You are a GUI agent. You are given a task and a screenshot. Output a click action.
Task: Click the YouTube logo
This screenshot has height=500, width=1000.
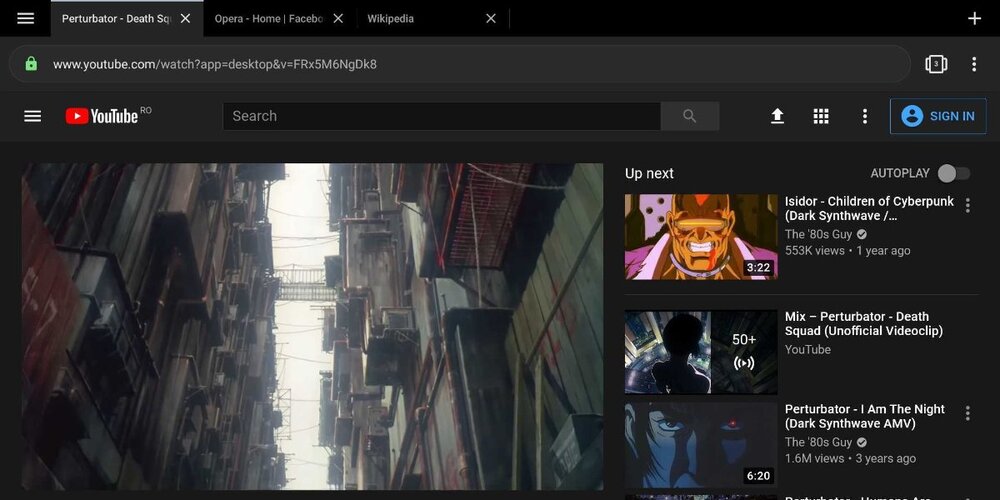pyautogui.click(x=102, y=116)
